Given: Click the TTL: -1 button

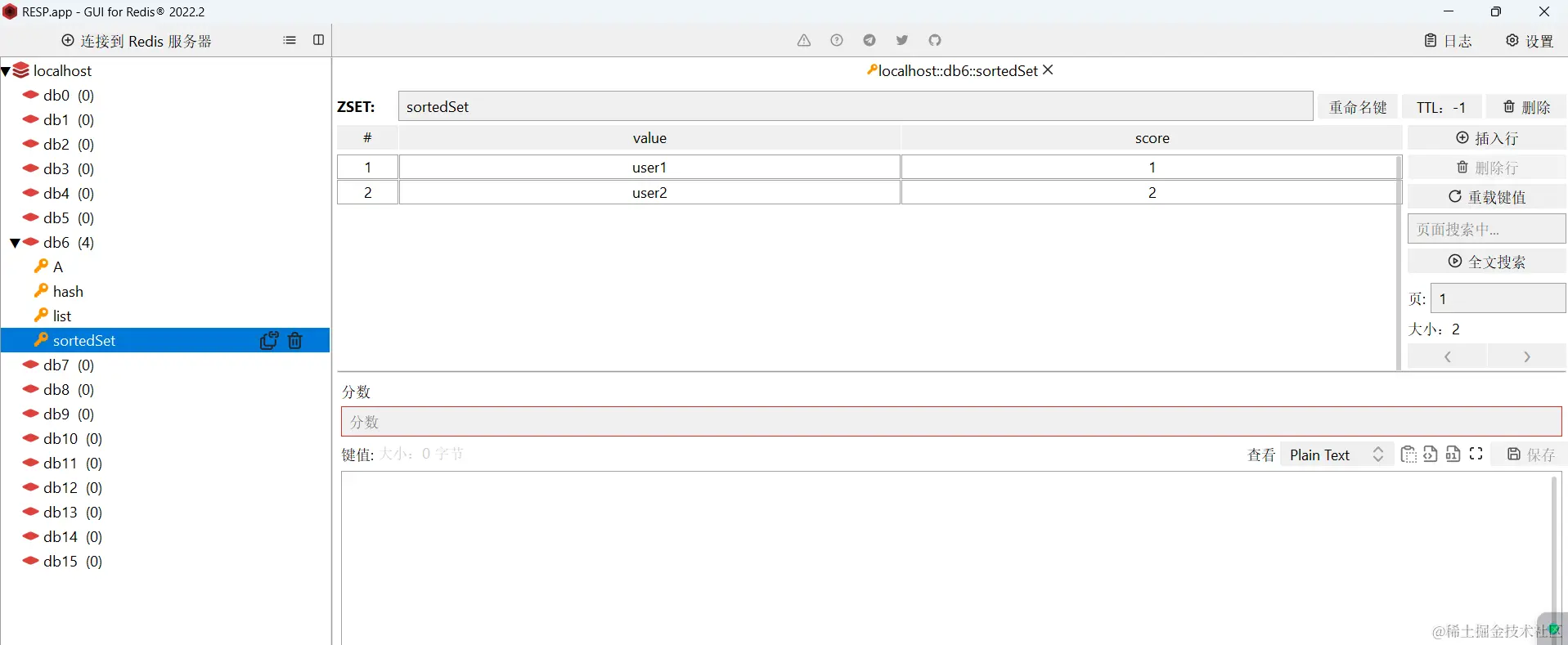Looking at the screenshot, I should click(1442, 107).
